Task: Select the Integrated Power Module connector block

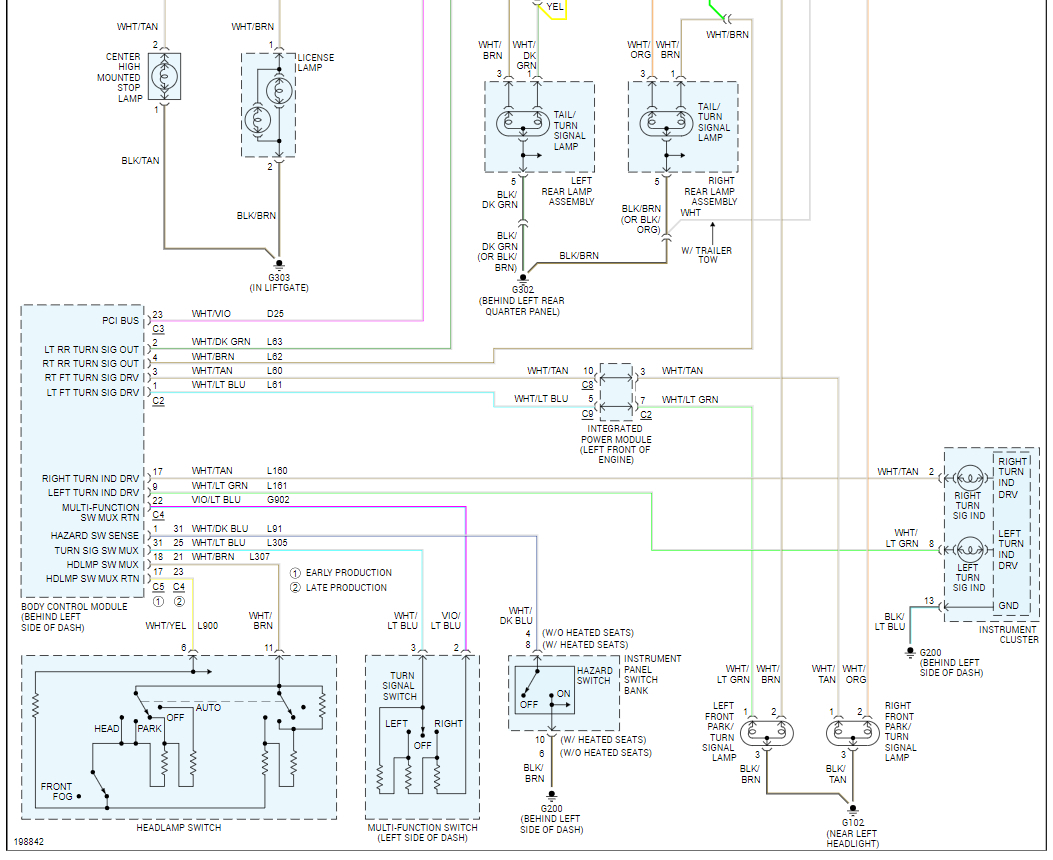Action: coord(616,391)
